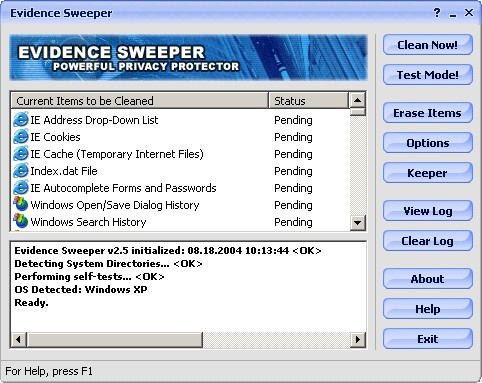The image size is (482, 383).
Task: Click the Ready. log line
Action: [x=31, y=303]
